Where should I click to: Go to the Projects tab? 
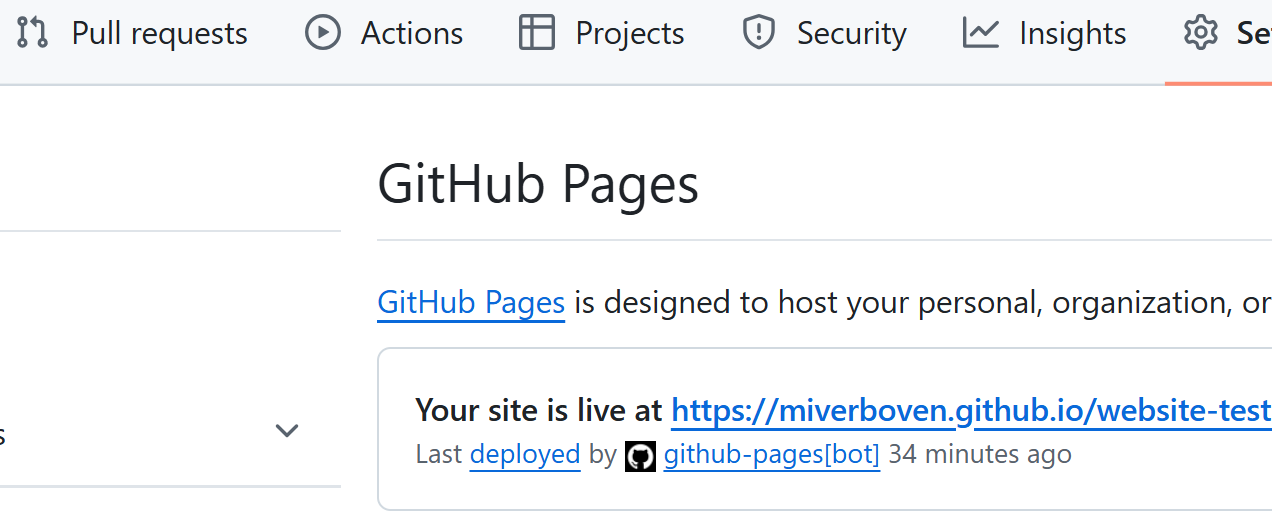(629, 33)
